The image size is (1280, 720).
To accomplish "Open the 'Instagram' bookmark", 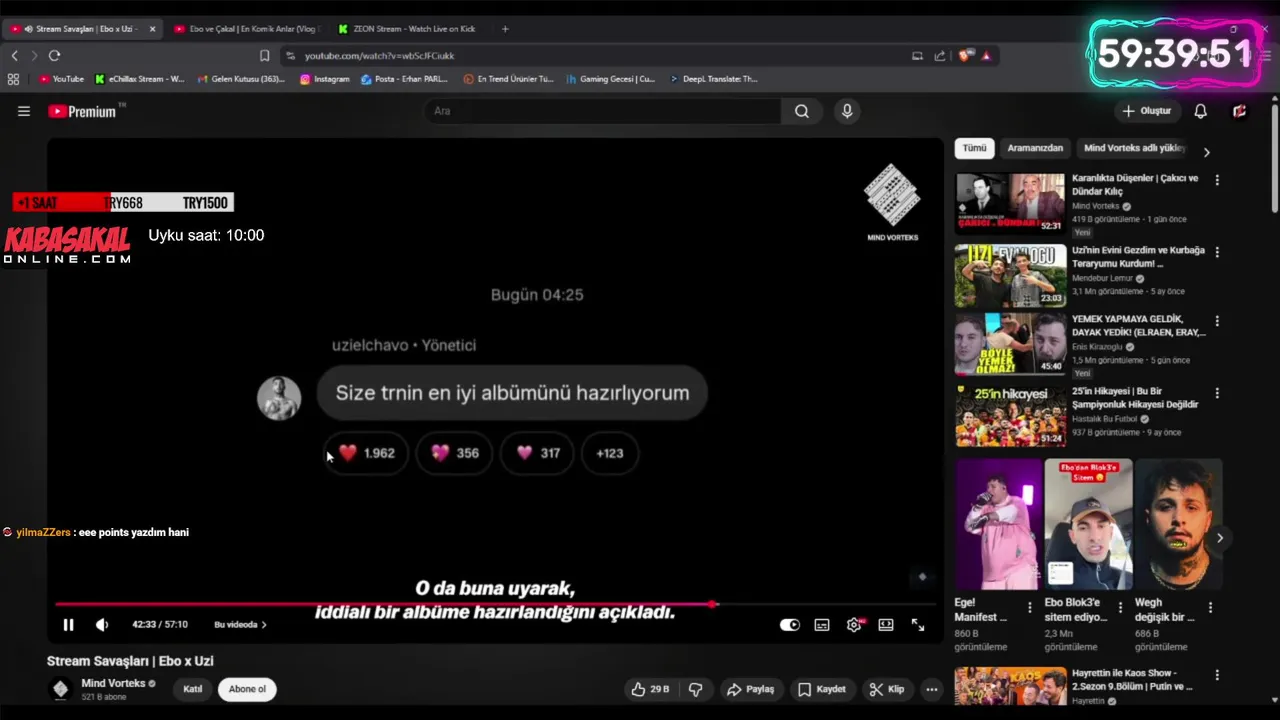I will (325, 79).
